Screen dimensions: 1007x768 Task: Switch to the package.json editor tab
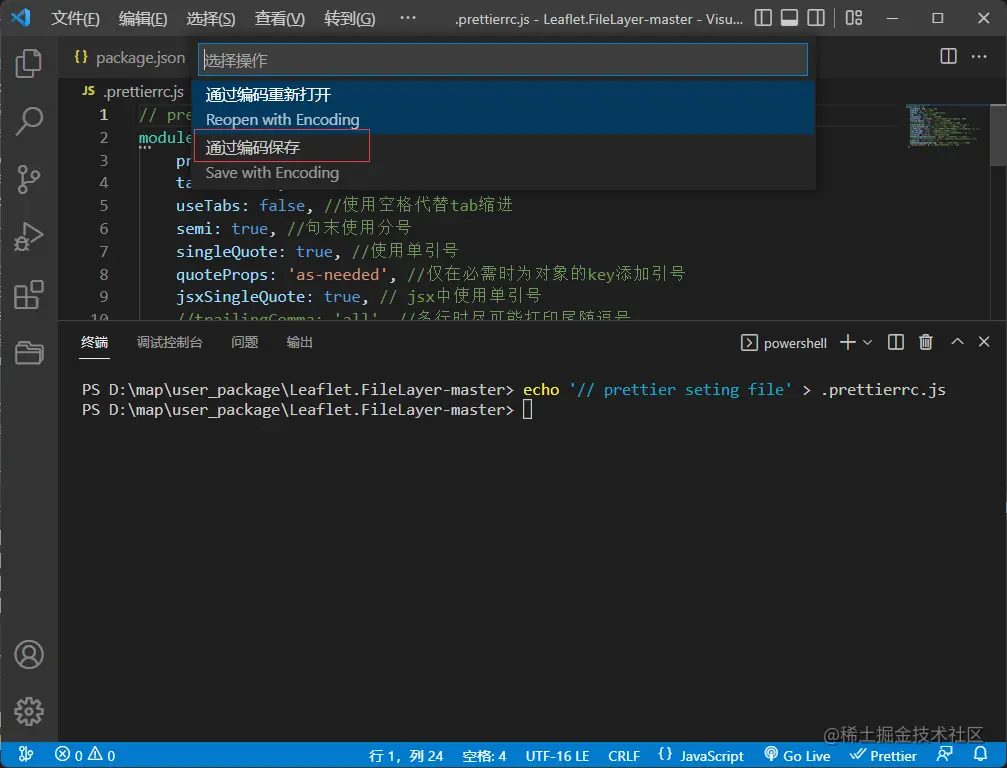click(x=130, y=58)
